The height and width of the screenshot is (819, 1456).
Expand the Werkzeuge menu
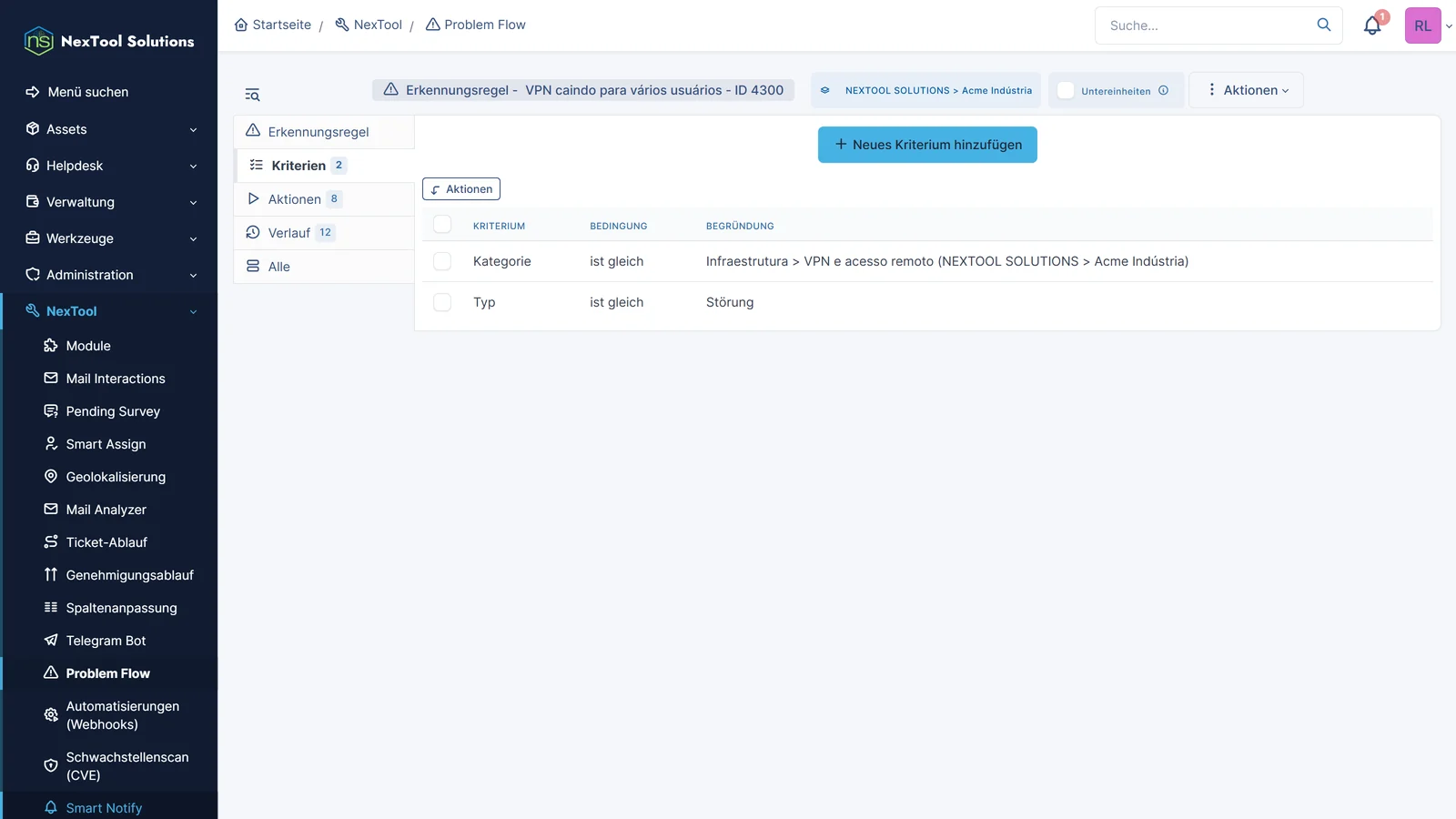point(109,238)
